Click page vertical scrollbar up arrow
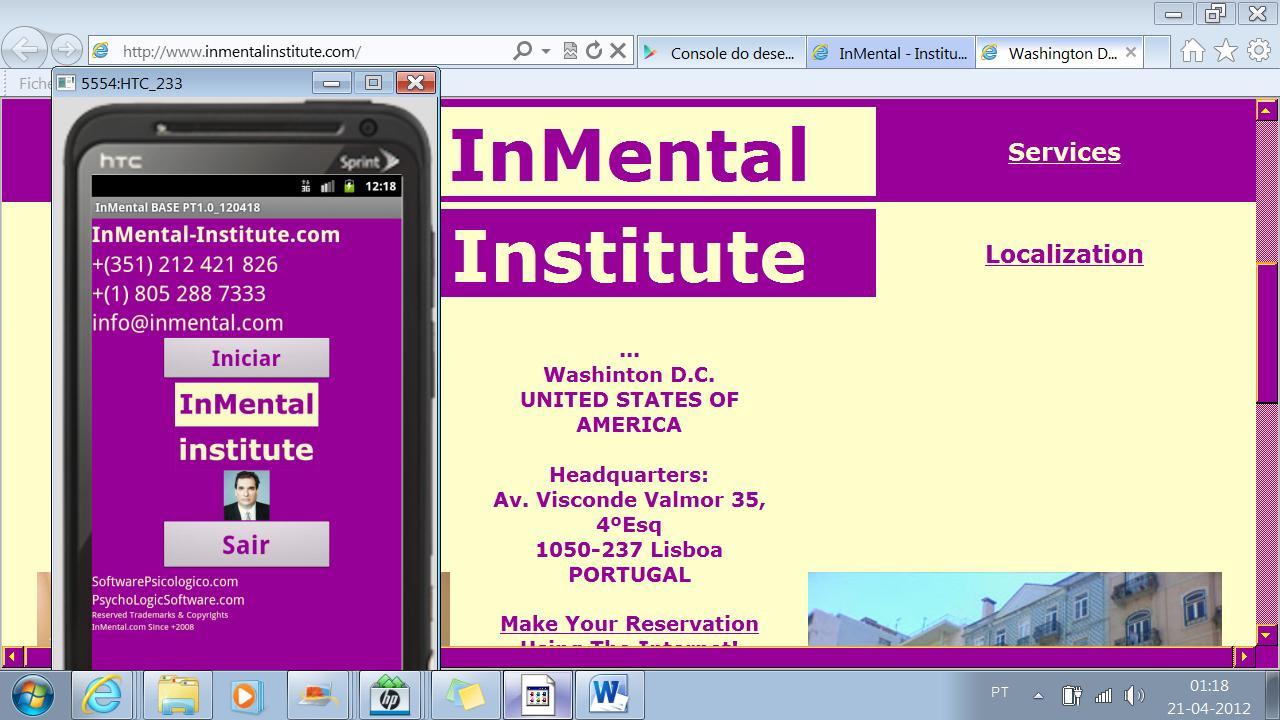Viewport: 1280px width, 720px height. click(1266, 110)
